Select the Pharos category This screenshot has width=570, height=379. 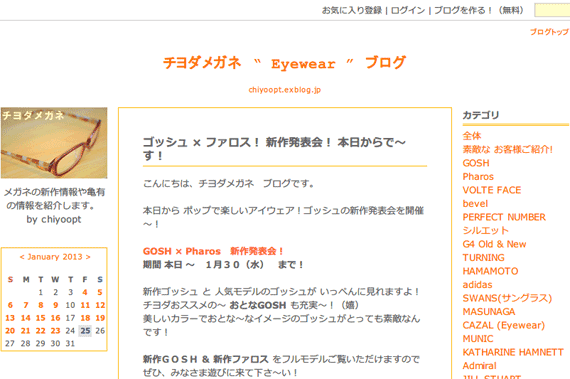point(478,177)
